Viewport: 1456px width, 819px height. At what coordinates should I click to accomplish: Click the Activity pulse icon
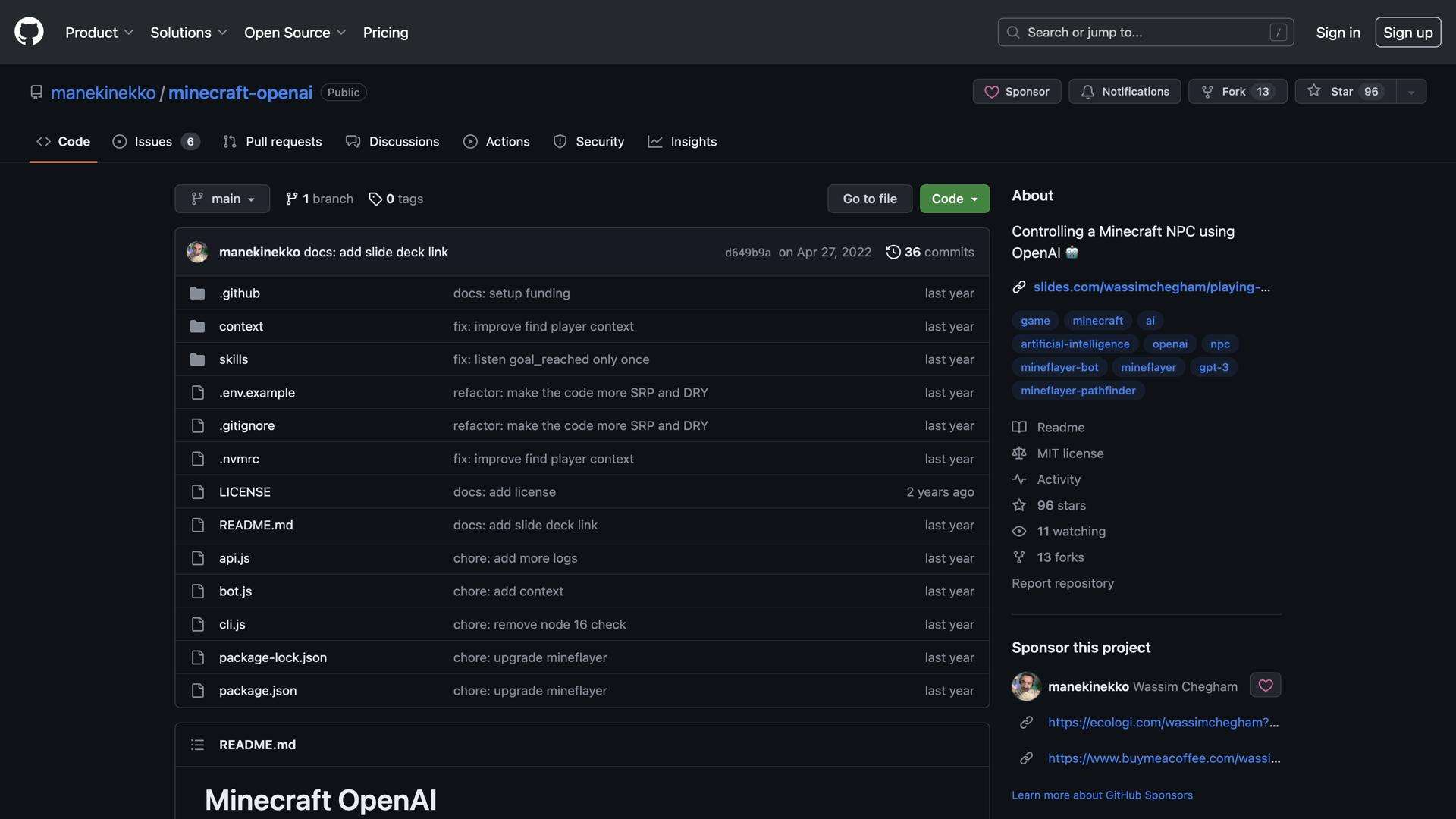[x=1019, y=479]
